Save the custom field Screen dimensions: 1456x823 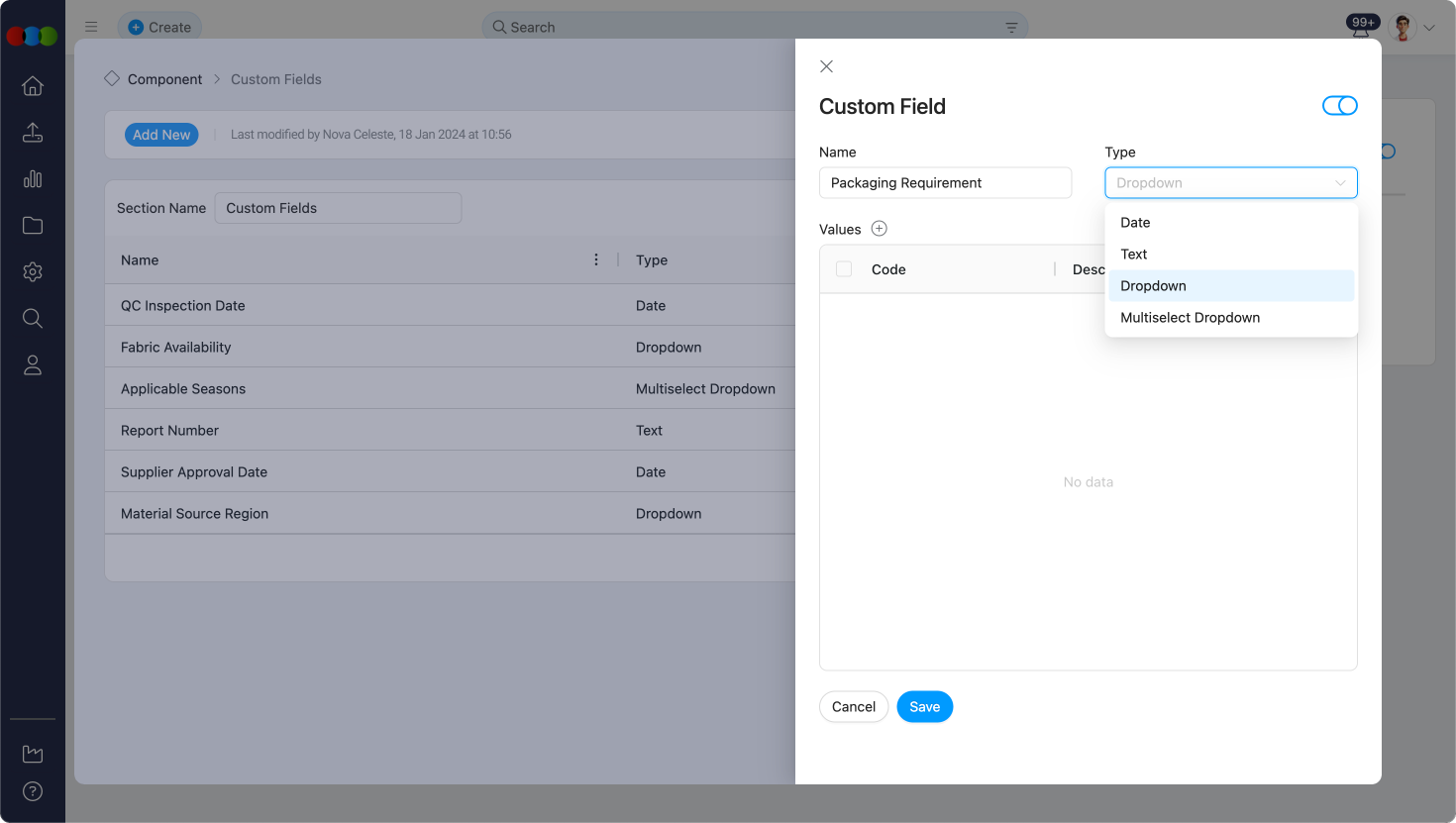click(x=924, y=707)
